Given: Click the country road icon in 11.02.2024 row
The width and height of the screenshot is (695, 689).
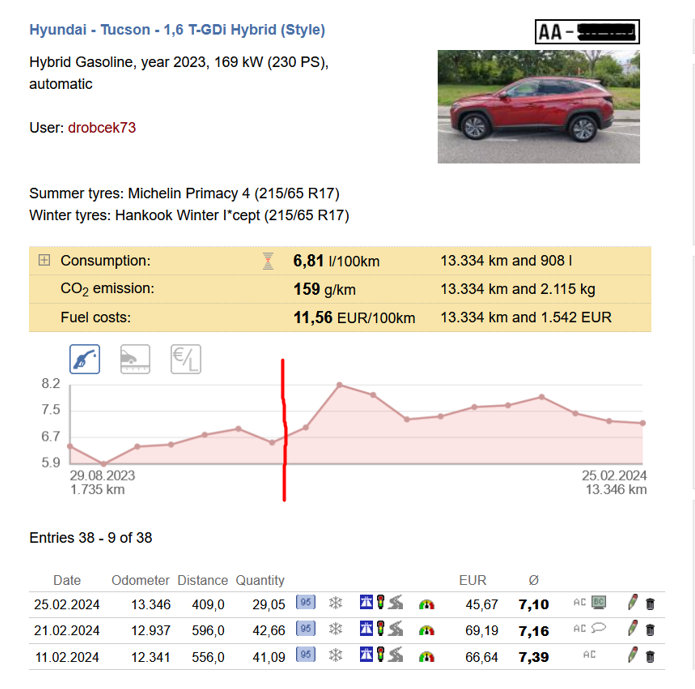Looking at the screenshot, I should click(x=396, y=654).
